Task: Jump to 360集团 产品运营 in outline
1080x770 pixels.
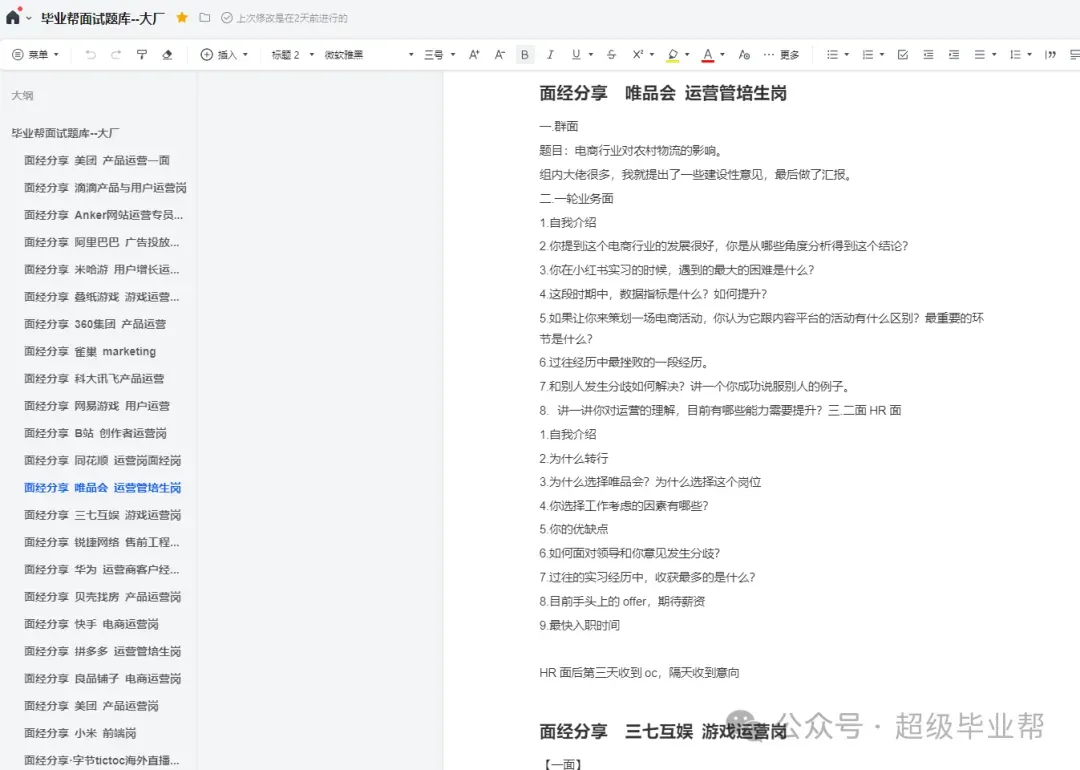Action: click(x=95, y=324)
